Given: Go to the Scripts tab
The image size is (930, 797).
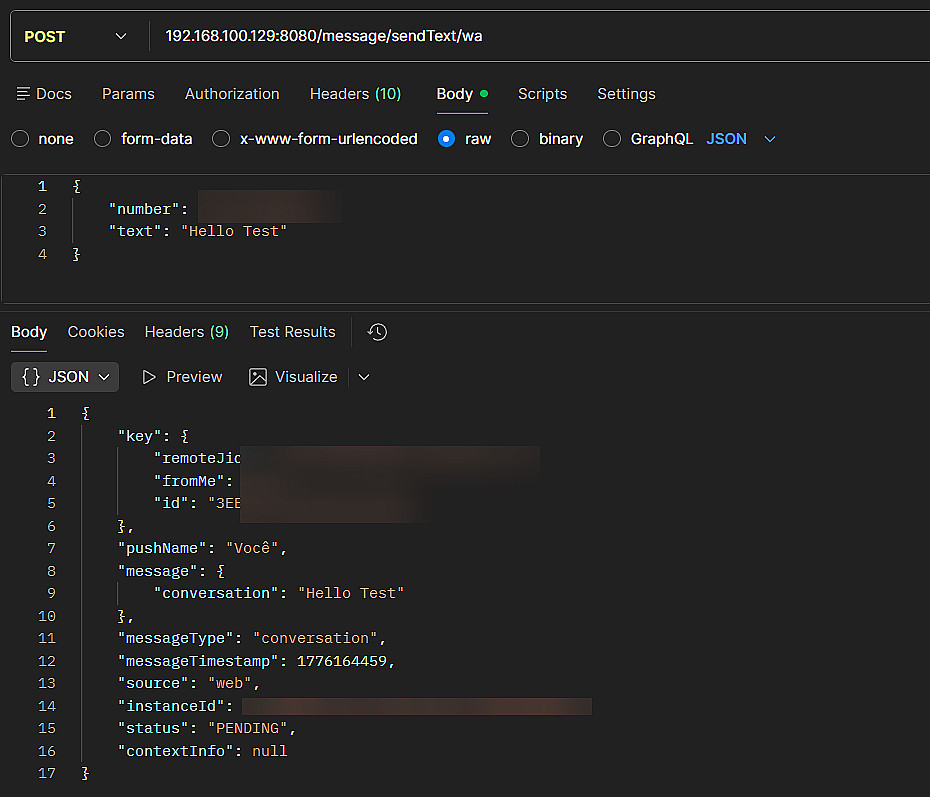Looking at the screenshot, I should [x=542, y=94].
